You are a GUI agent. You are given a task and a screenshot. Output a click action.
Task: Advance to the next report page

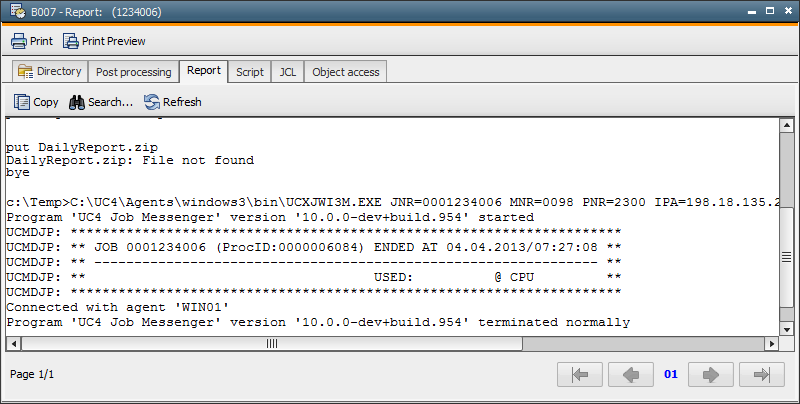(x=711, y=374)
